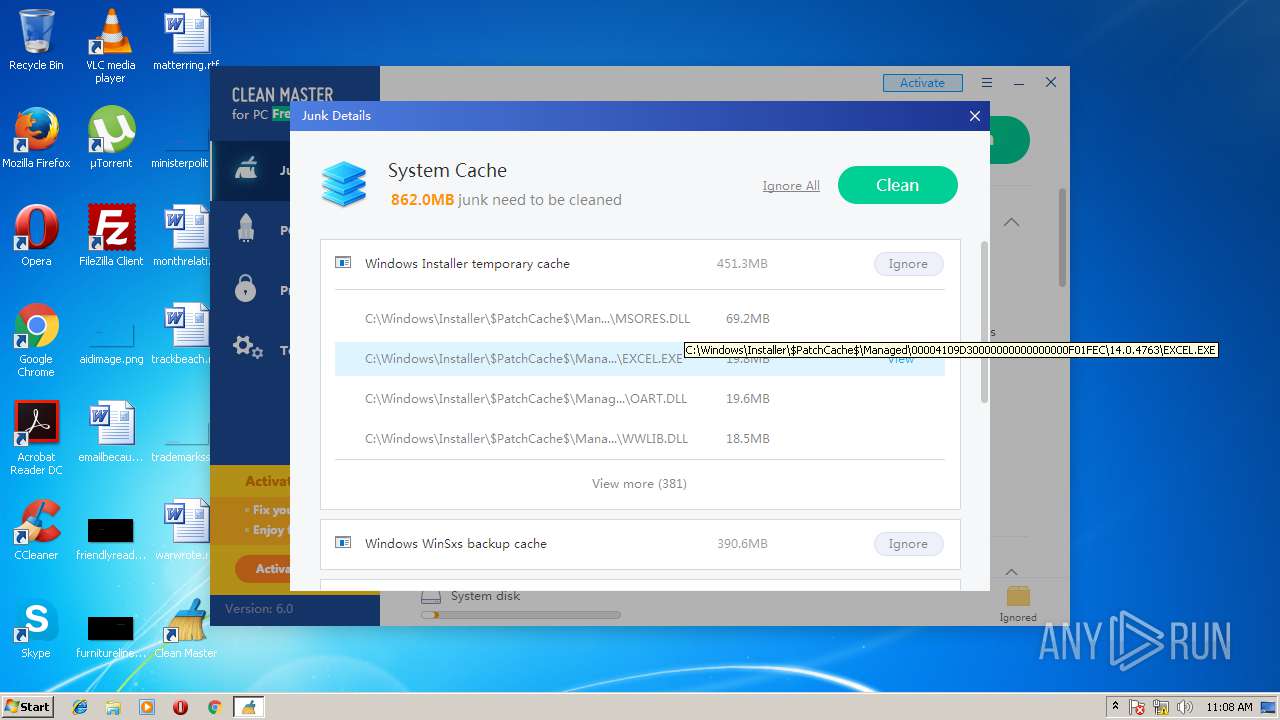Click the 862.0MB junk size text
This screenshot has width=1280, height=720.
pyautogui.click(x=422, y=200)
